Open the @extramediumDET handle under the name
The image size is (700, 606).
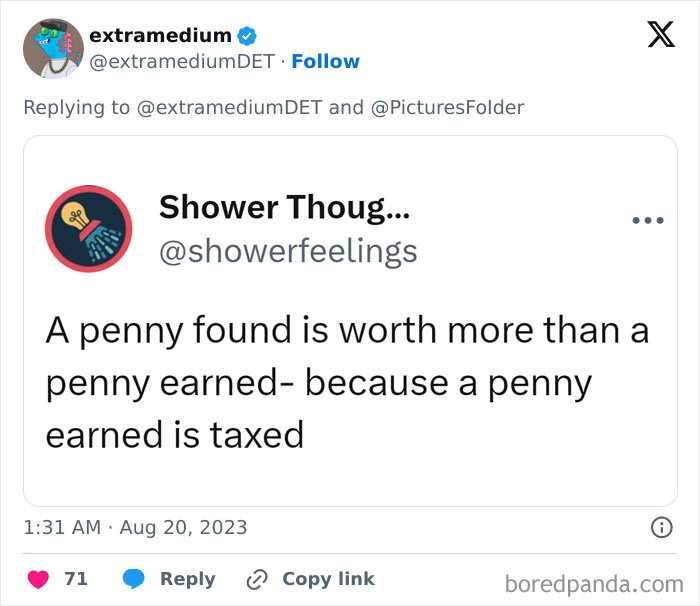(x=181, y=62)
